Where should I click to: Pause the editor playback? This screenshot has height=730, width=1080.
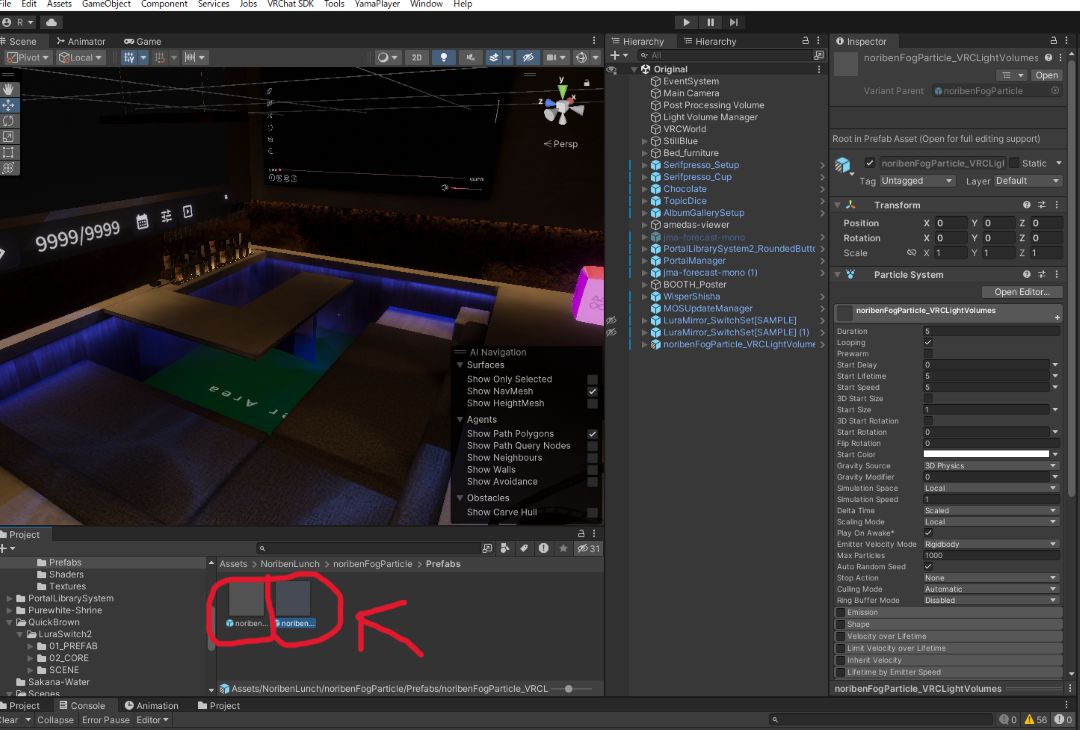point(710,22)
